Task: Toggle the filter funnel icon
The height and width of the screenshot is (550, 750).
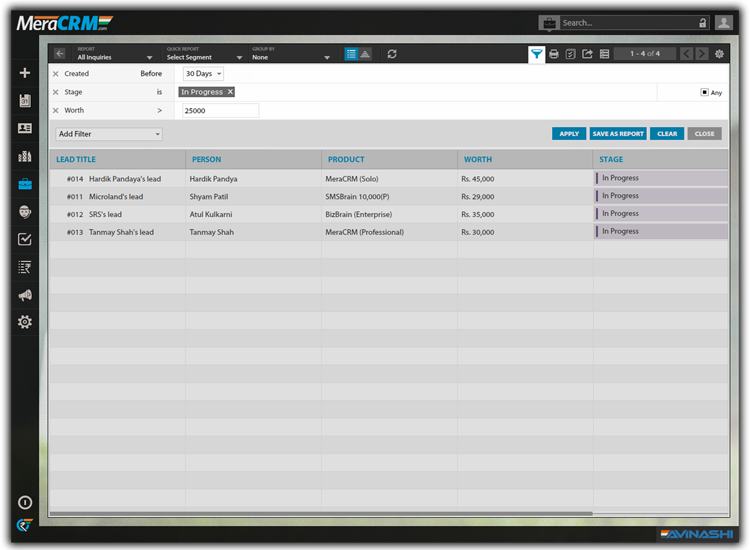Action: pyautogui.click(x=537, y=54)
